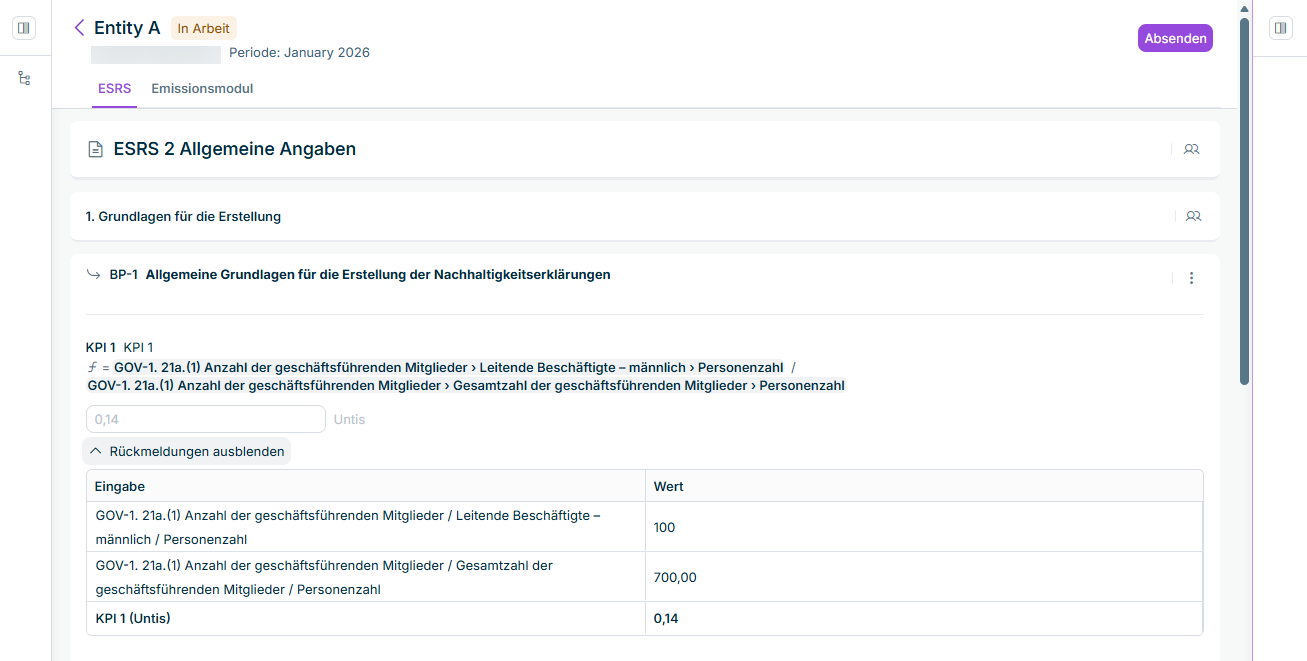Click Periode: January 2026 text
Viewport: 1307px width, 661px height.
click(299, 52)
